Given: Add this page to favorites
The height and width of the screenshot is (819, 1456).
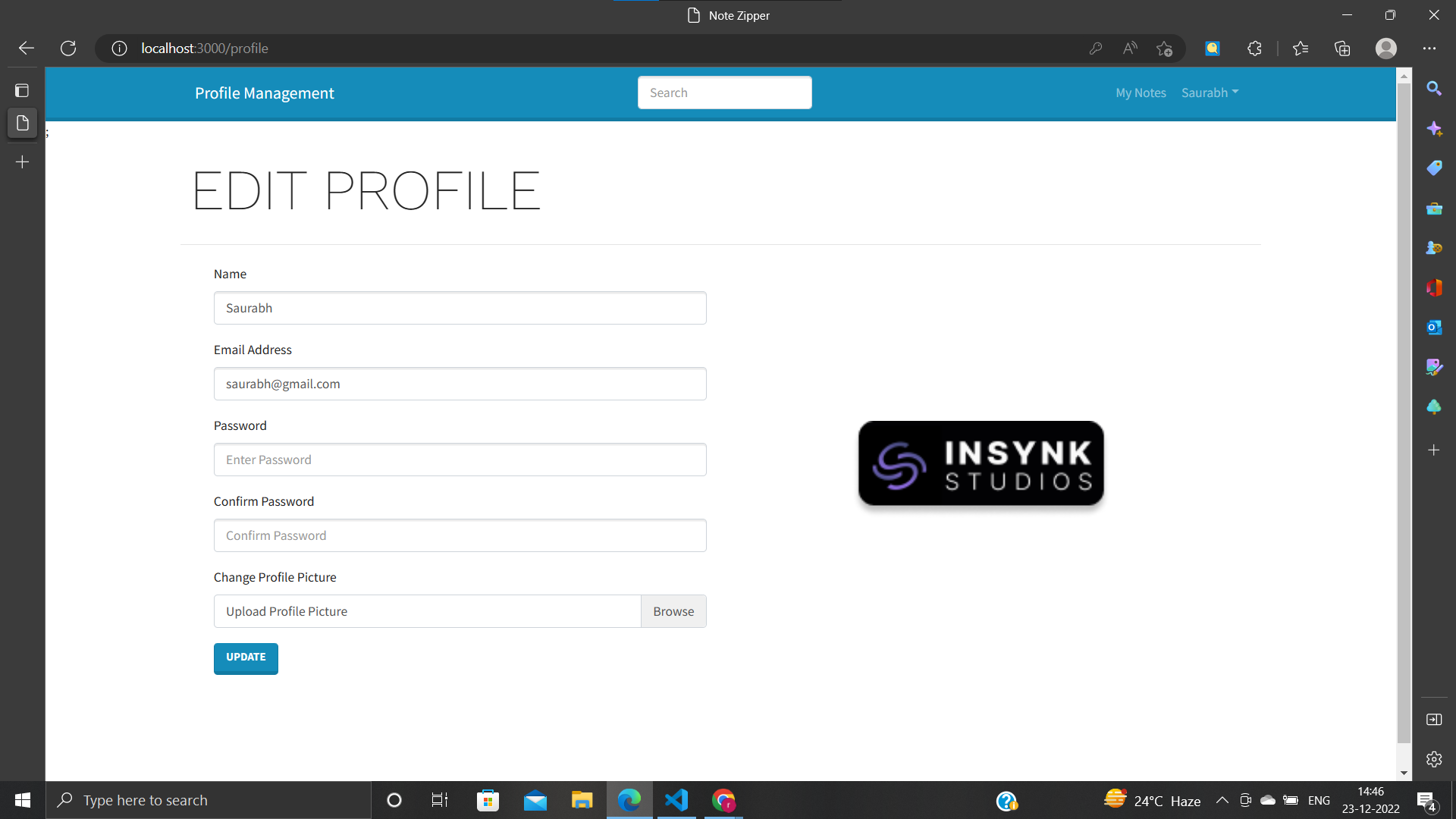Looking at the screenshot, I should [x=1165, y=48].
